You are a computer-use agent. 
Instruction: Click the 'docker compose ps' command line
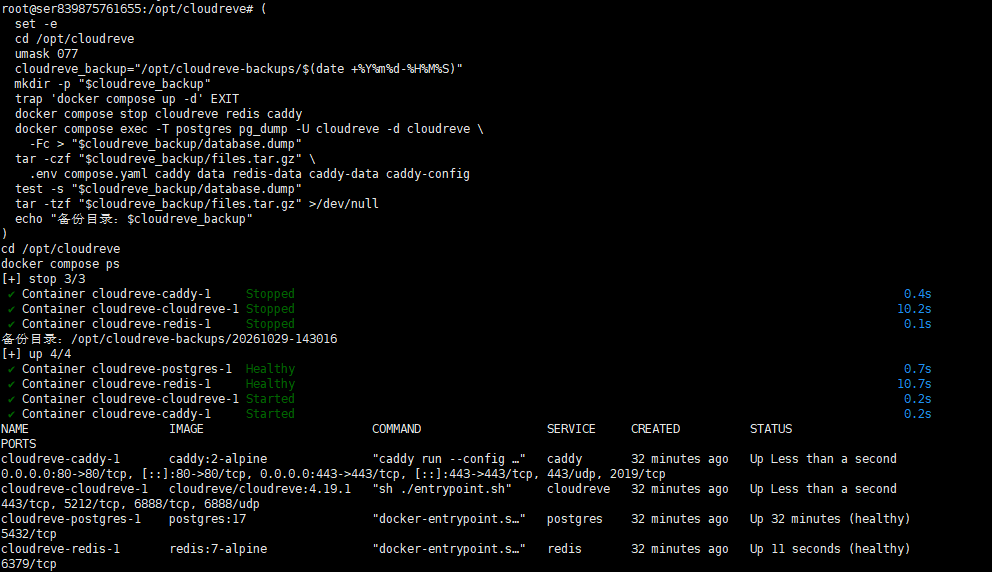(60, 264)
